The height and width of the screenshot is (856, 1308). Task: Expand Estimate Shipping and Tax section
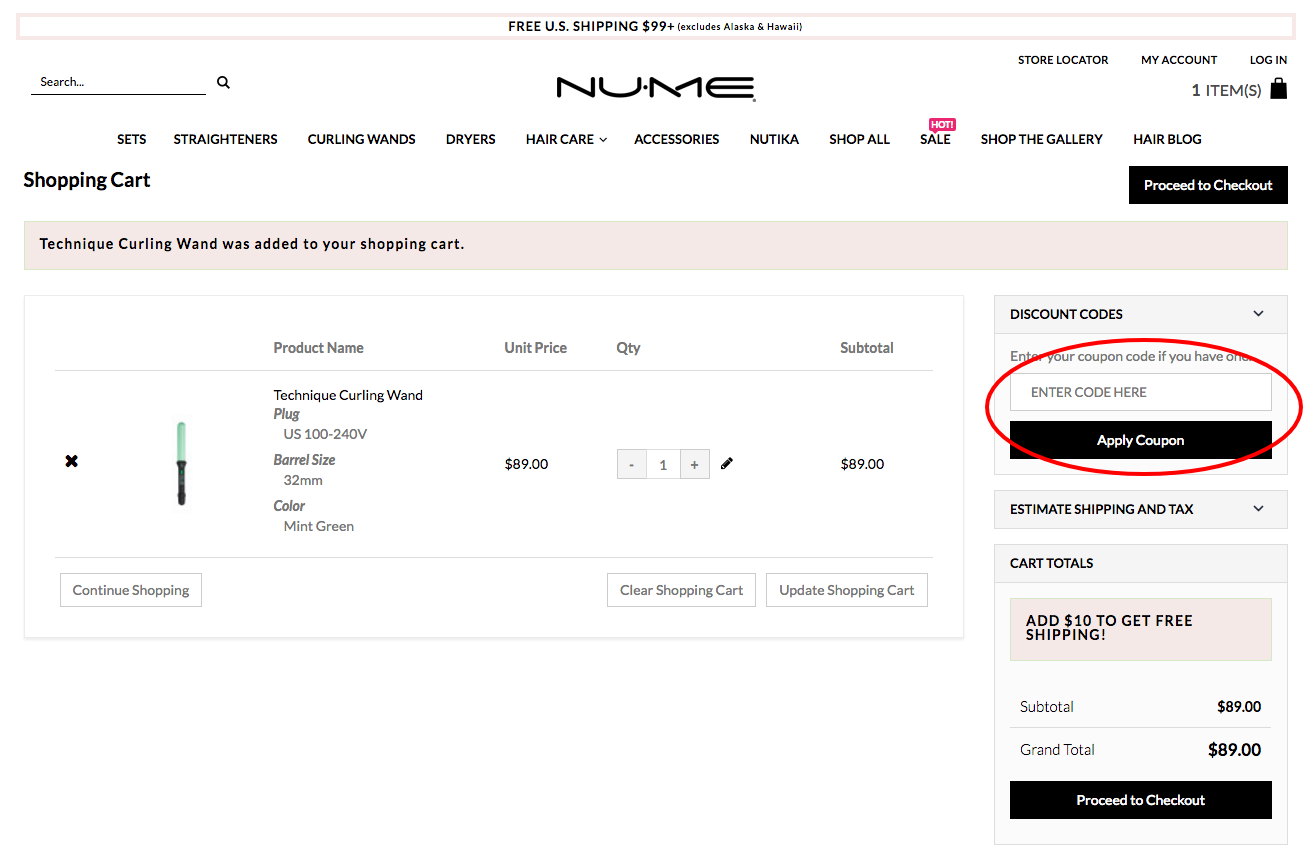[x=1140, y=509]
